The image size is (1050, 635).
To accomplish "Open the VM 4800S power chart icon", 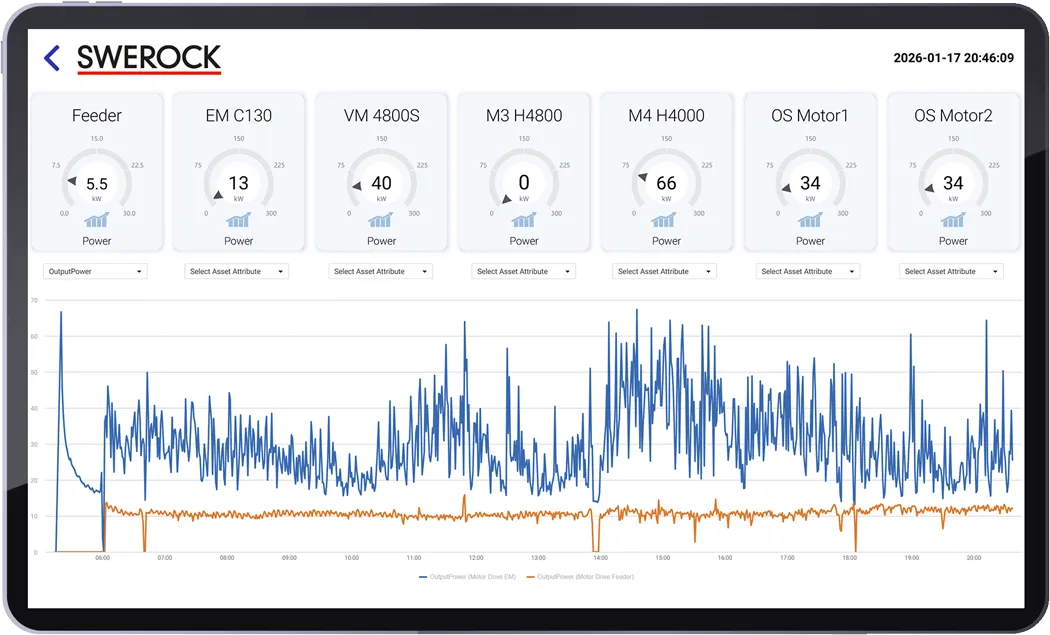I will click(x=381, y=219).
